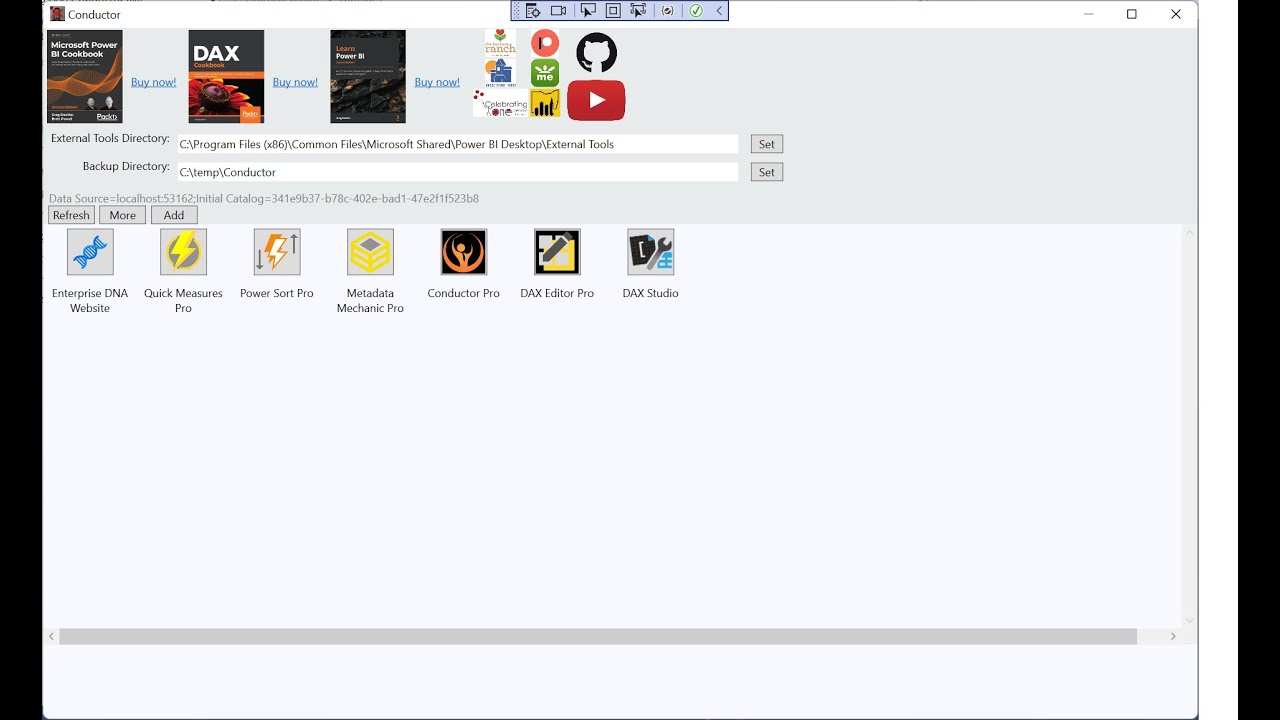Launch Enterprise DNA Website tool icon
Image resolution: width=1280 pixels, height=720 pixels.
pyautogui.click(x=90, y=252)
